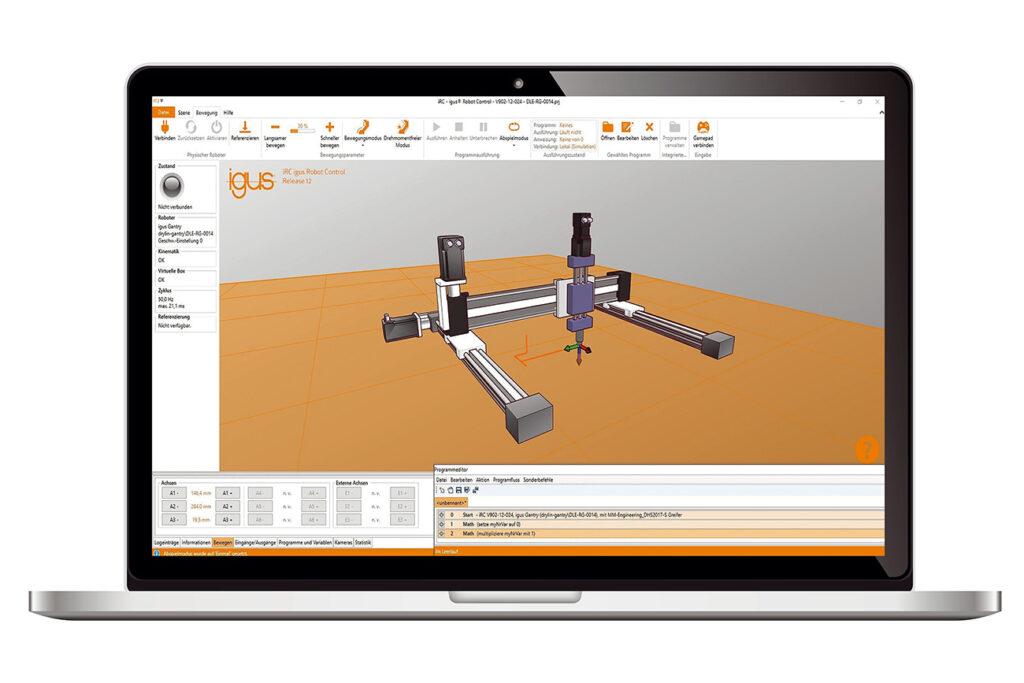Click the save disk icon in the Programmeditor toolbar
1024x683 pixels.
[459, 490]
